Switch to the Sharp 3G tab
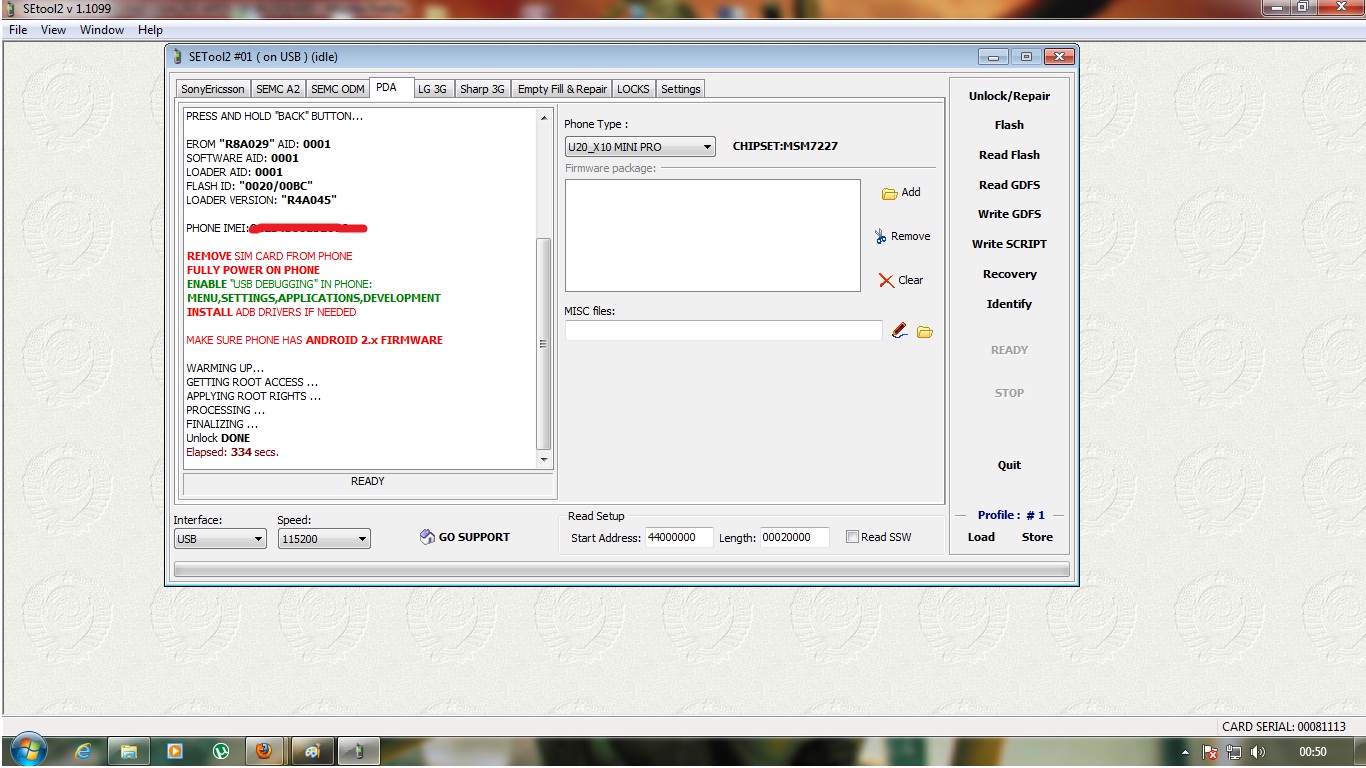 [482, 89]
